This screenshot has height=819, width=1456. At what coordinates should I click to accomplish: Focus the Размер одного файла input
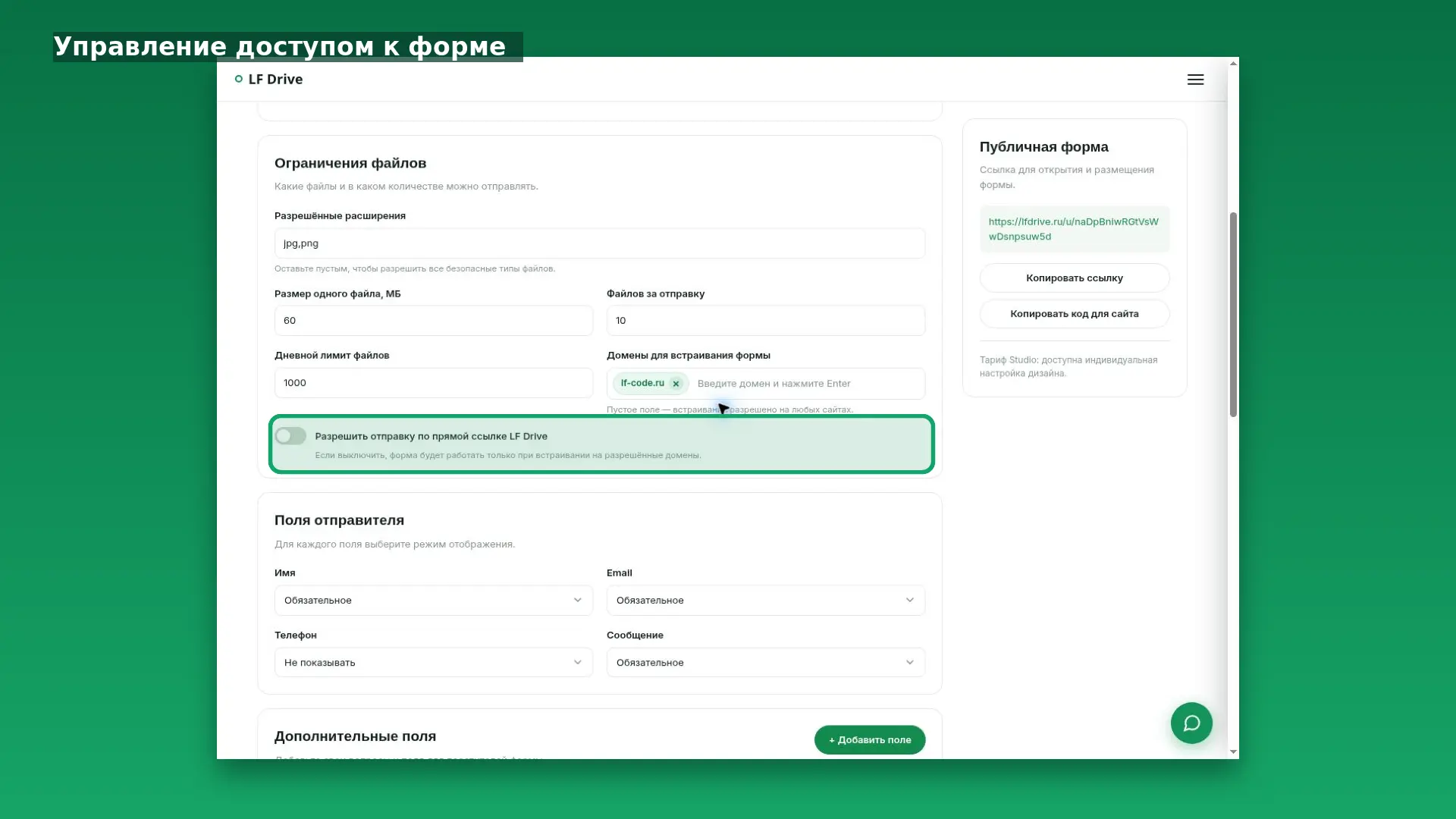[433, 320]
